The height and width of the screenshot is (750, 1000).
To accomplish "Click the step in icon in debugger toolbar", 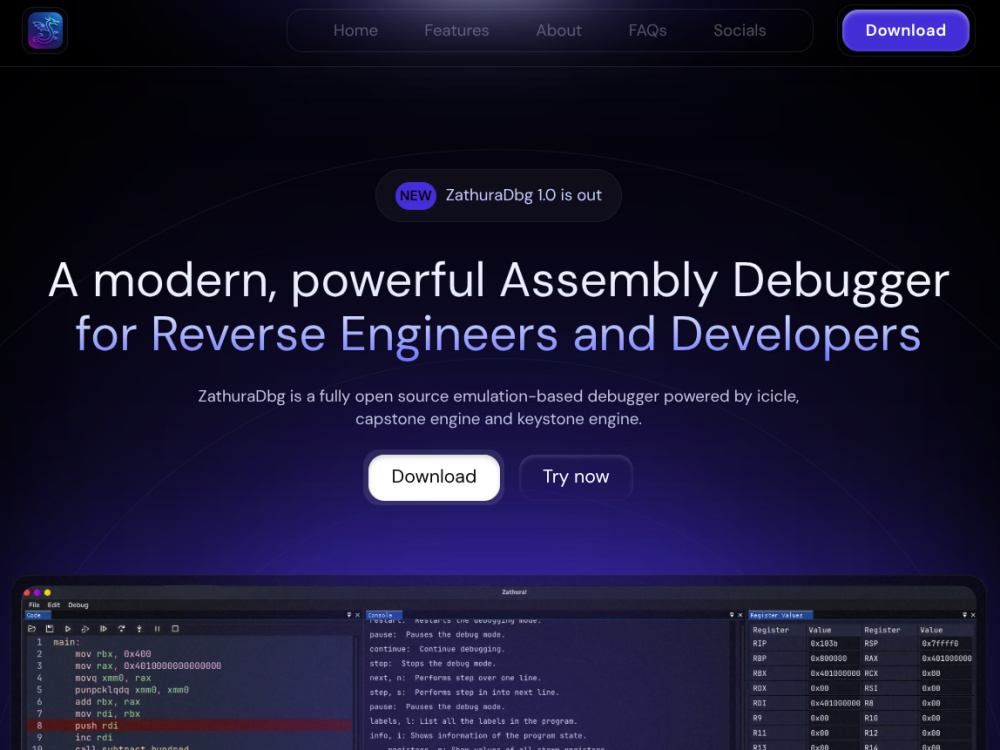I will click(139, 629).
